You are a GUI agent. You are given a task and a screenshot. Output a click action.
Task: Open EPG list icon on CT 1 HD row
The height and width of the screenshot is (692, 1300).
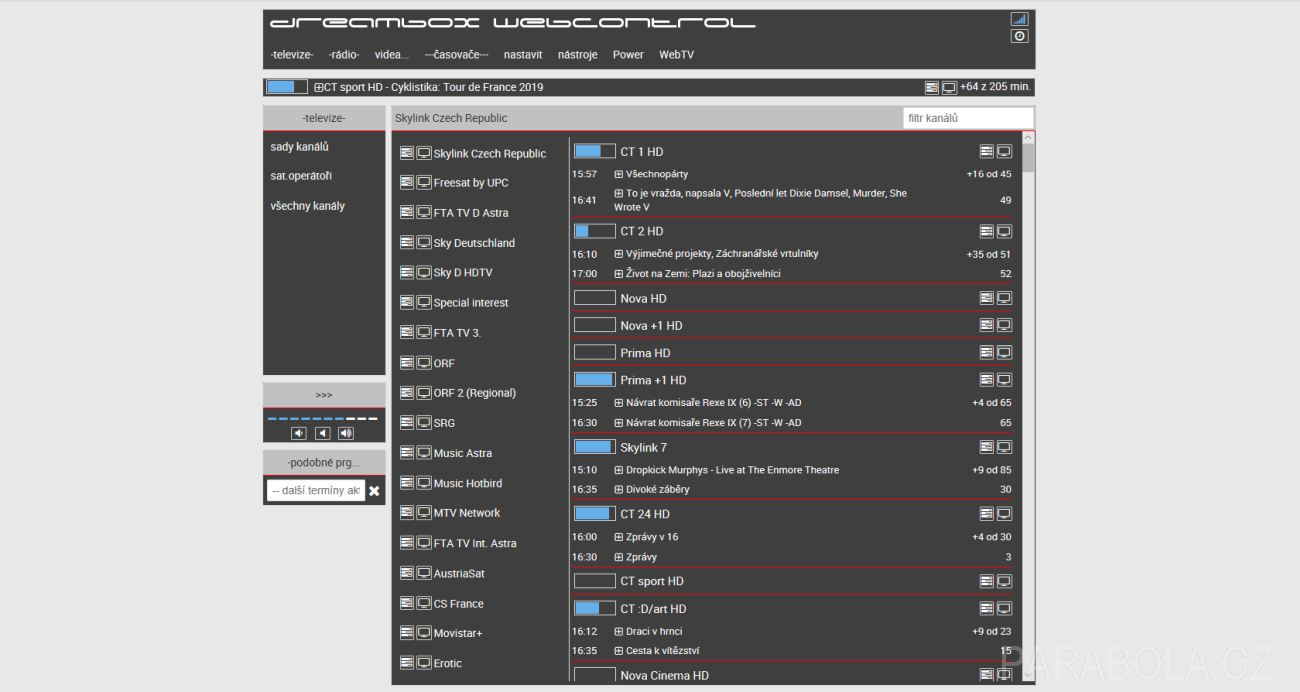click(987, 152)
